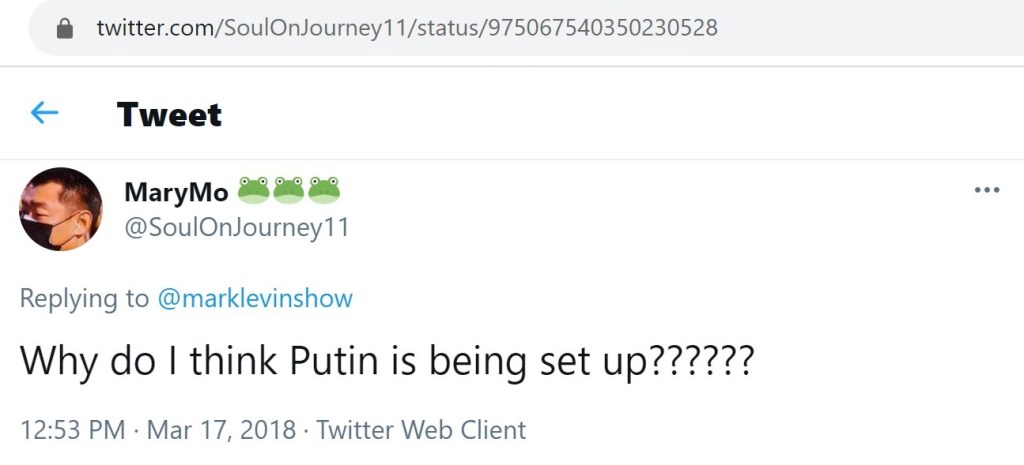The width and height of the screenshot is (1024, 465).
Task: Open MaryMo's profile picture
Action: (61, 208)
